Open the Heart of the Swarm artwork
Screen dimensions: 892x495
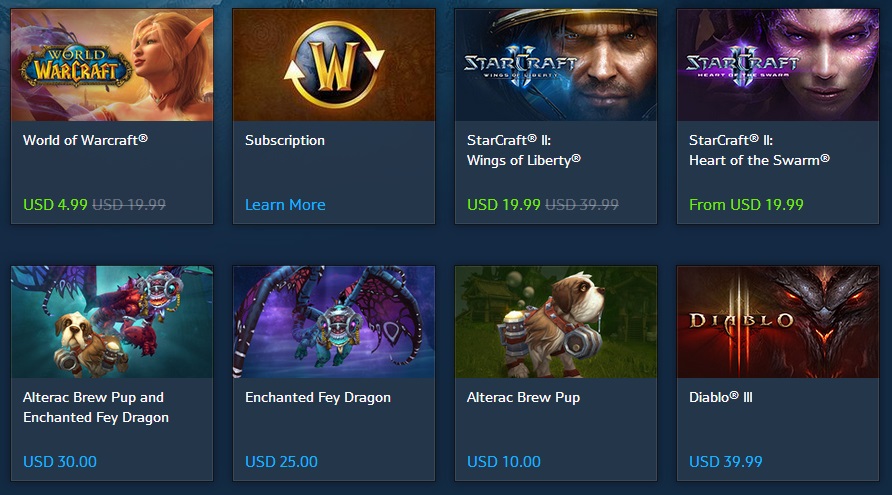pyautogui.click(x=778, y=65)
